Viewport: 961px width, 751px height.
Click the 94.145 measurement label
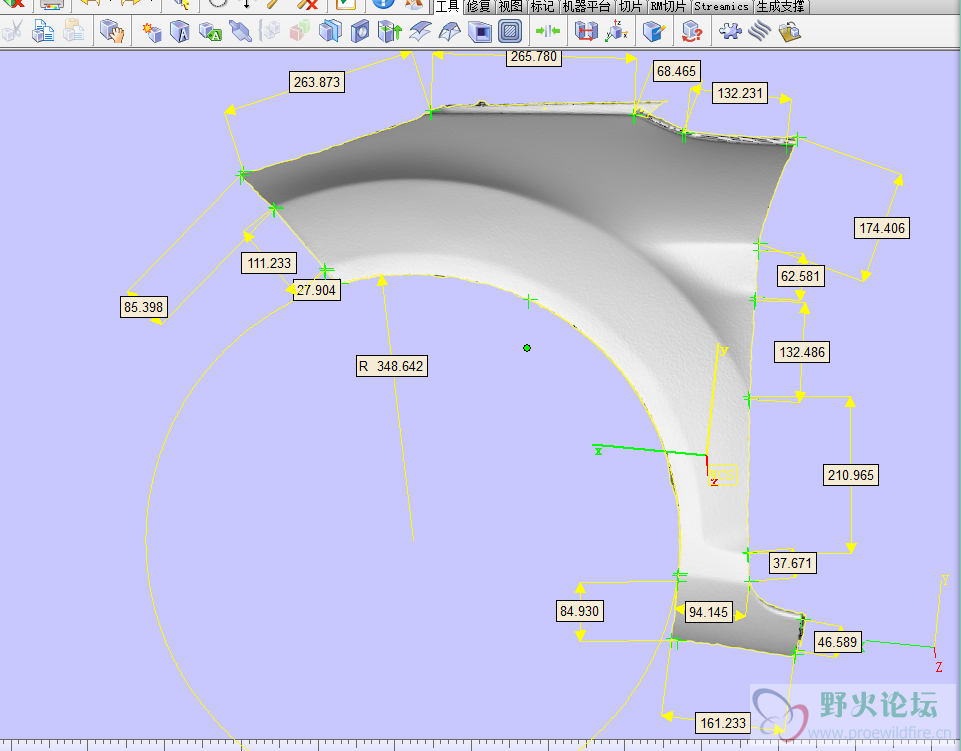click(708, 612)
